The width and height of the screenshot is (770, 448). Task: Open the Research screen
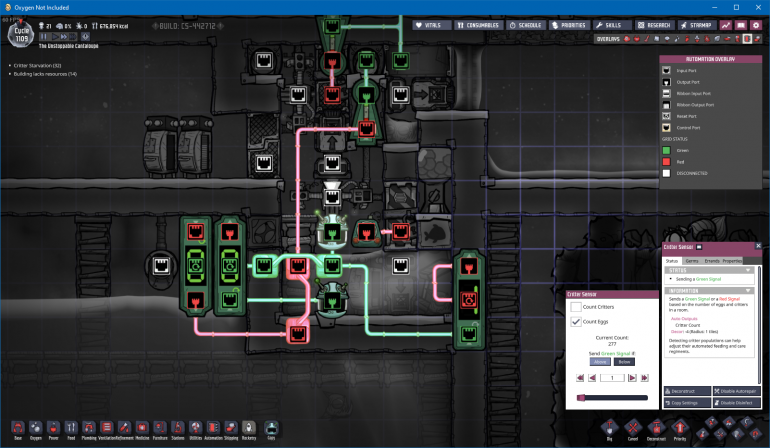coord(655,25)
